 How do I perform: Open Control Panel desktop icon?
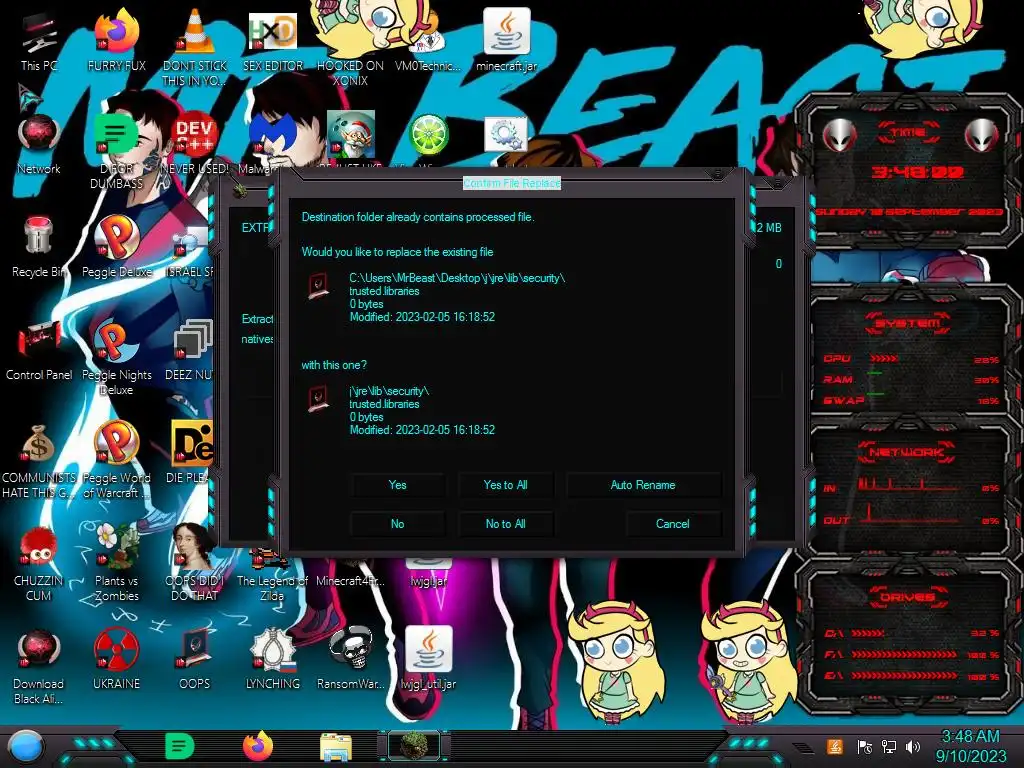[x=39, y=350]
